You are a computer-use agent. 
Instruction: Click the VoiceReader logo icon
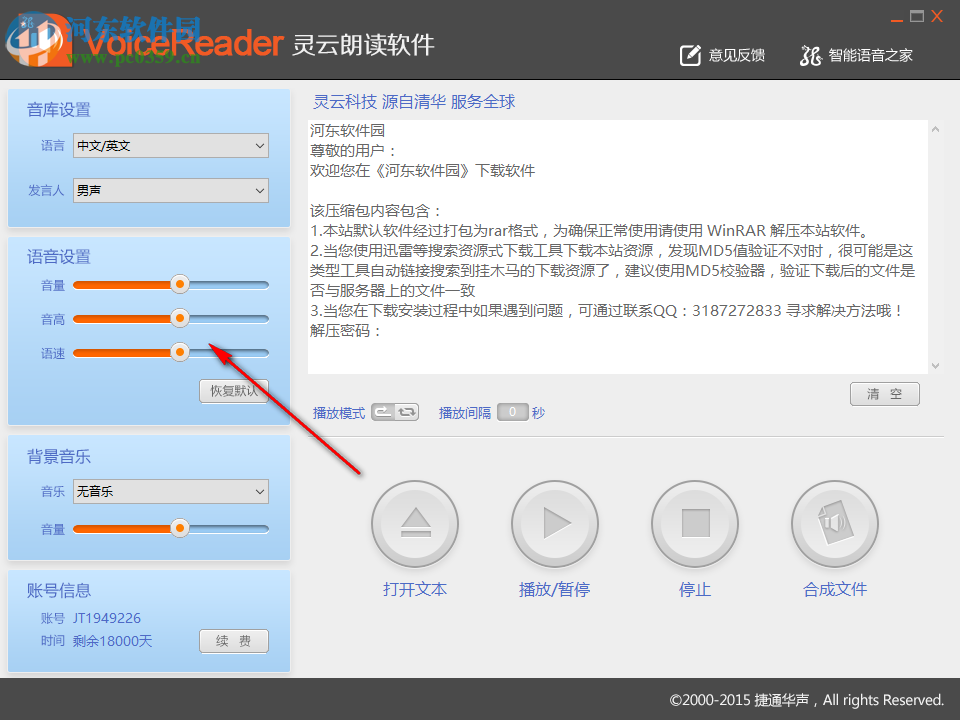point(37,44)
